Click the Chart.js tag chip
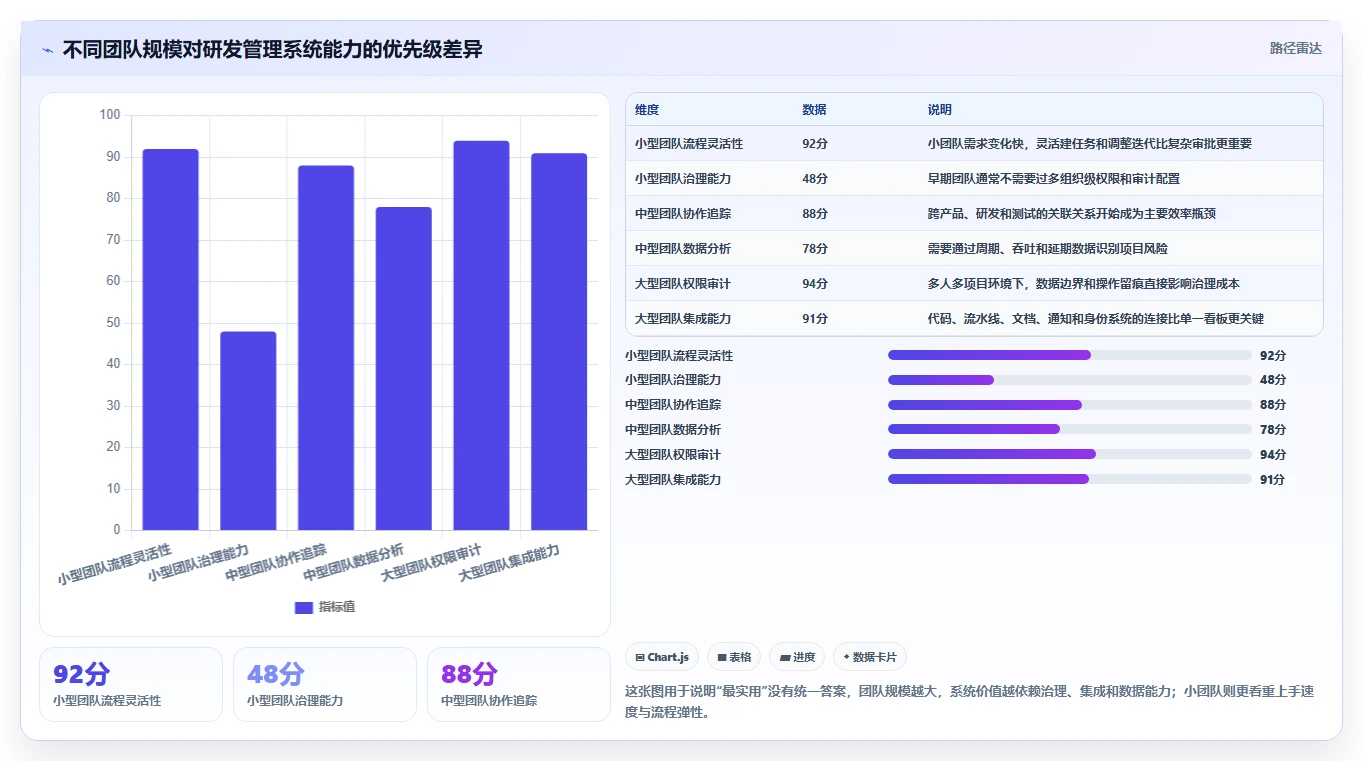The height and width of the screenshot is (761, 1363). pyautogui.click(x=662, y=657)
